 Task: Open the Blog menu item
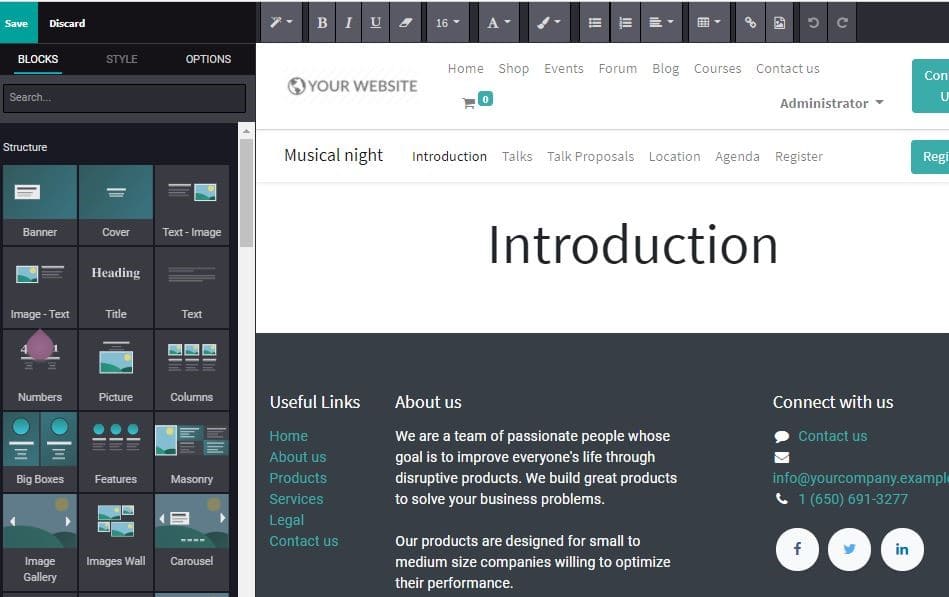tap(665, 68)
